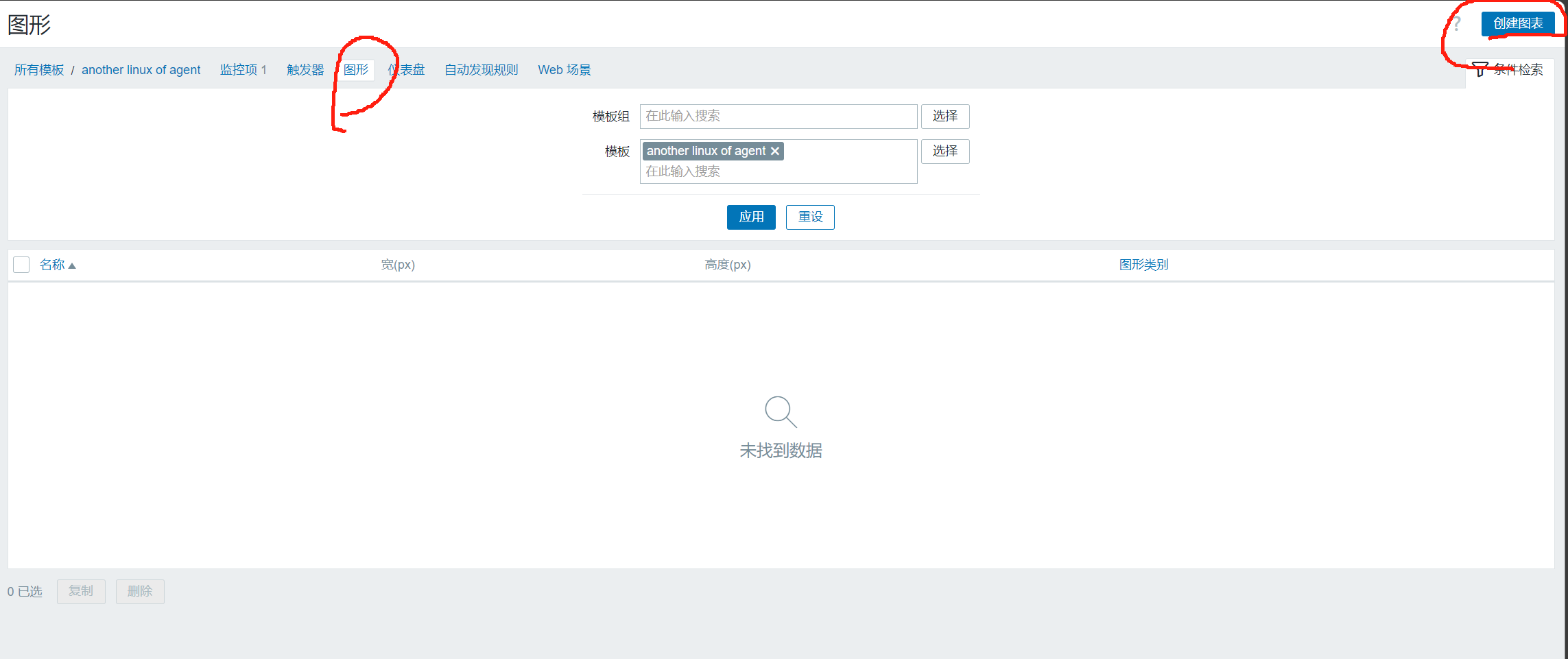Click the filter funnel icon
Screen dimensions: 1568x659
tap(1480, 69)
